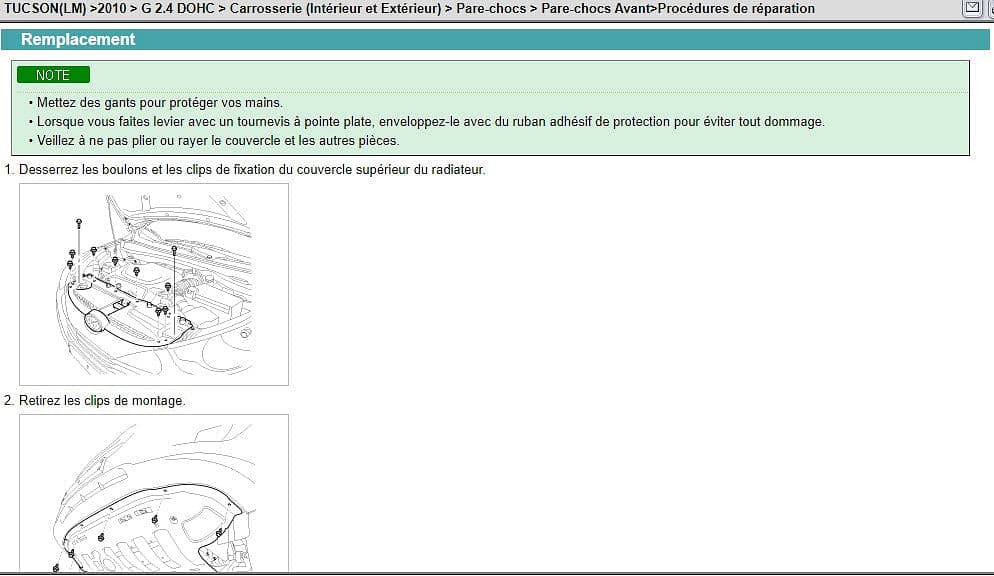
Task: Click step 2 Retirez les clips text
Action: coord(100,401)
